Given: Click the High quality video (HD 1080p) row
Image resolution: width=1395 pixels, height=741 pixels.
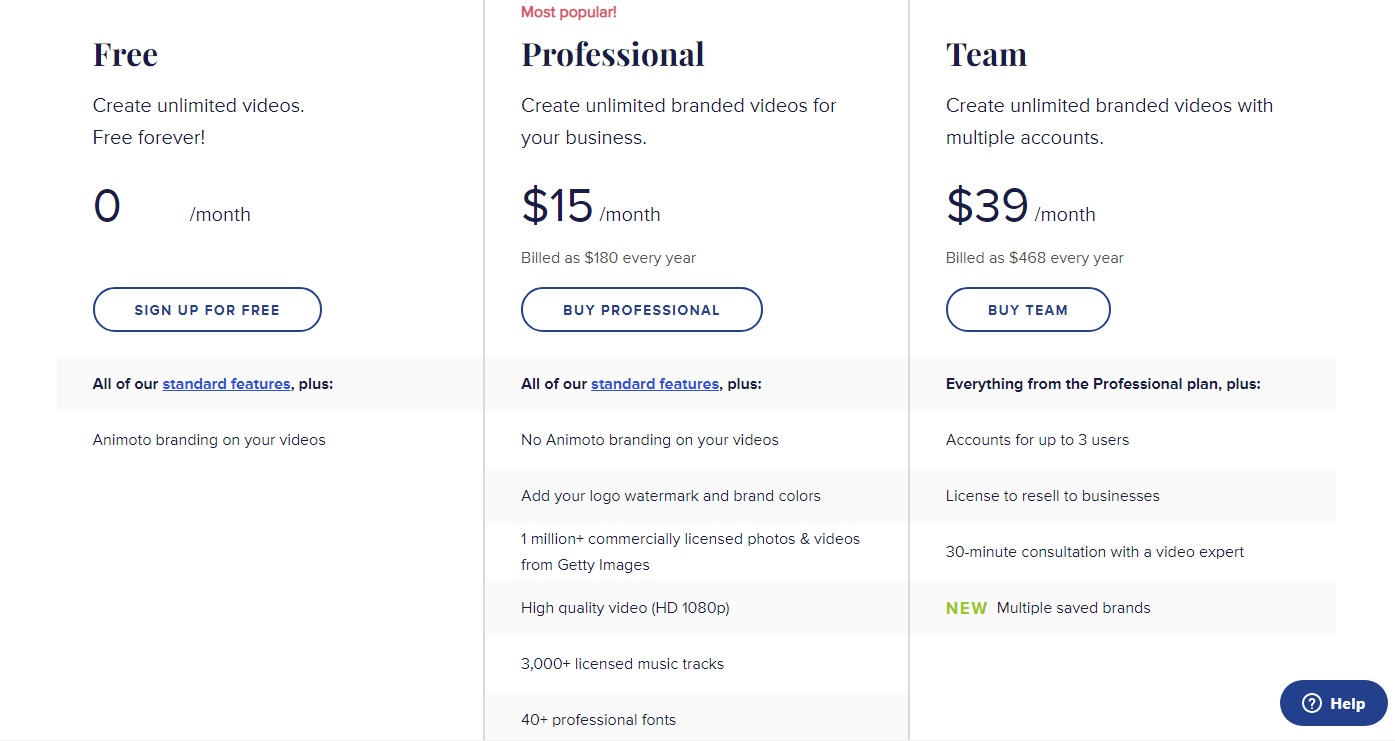Looking at the screenshot, I should point(697,608).
